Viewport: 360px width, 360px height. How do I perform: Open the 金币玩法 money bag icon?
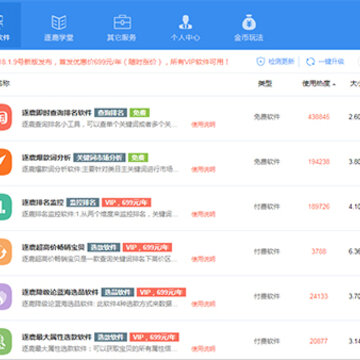249,22
